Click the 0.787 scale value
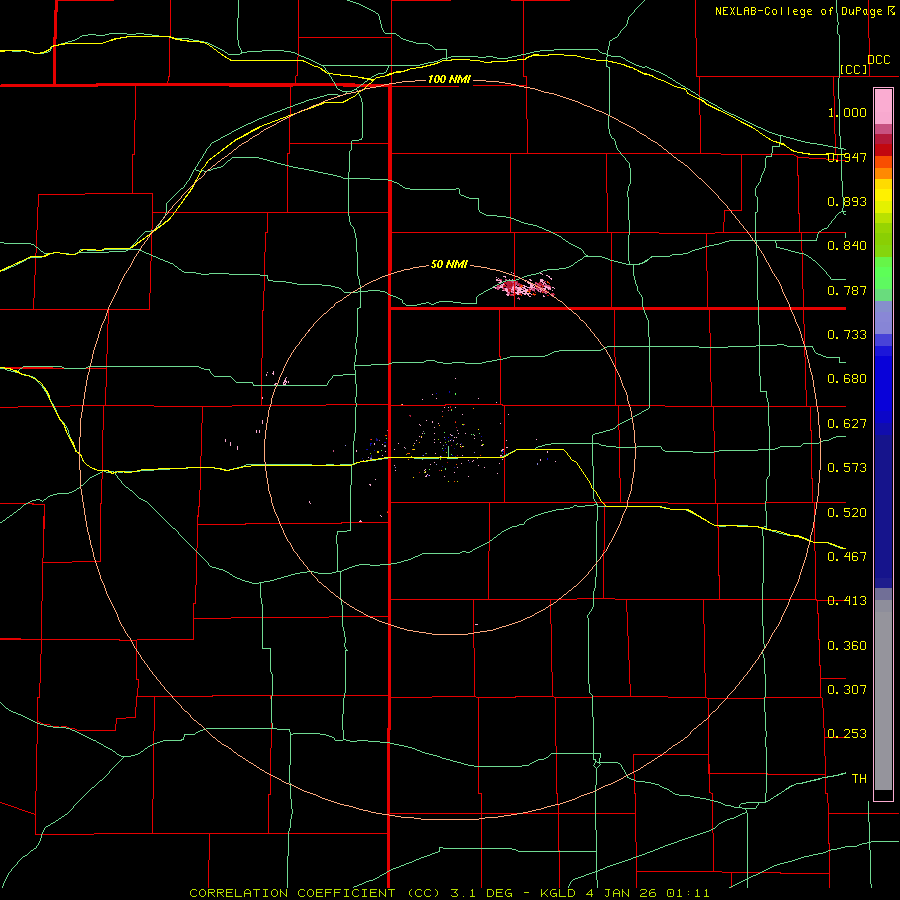Image resolution: width=900 pixels, height=900 pixels. [x=847, y=290]
